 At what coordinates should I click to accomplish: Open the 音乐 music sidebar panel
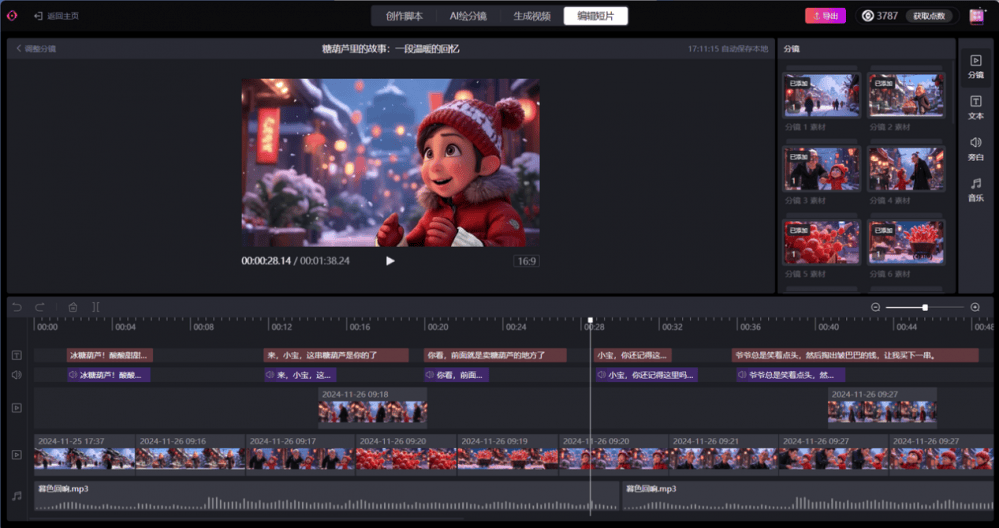pos(975,190)
